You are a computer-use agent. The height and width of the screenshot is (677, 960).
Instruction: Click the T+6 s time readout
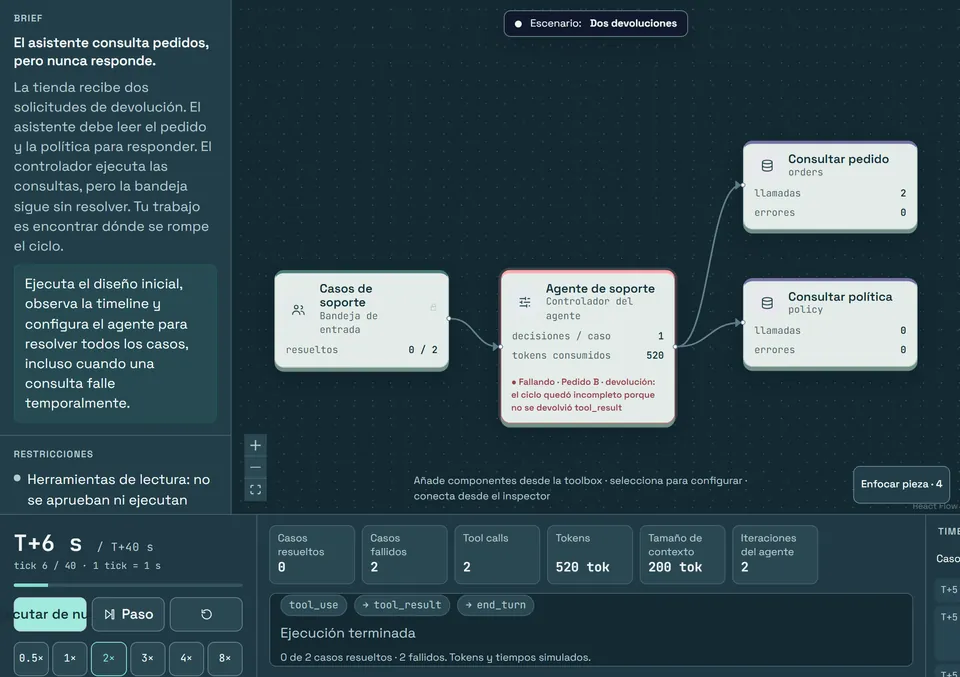click(48, 544)
